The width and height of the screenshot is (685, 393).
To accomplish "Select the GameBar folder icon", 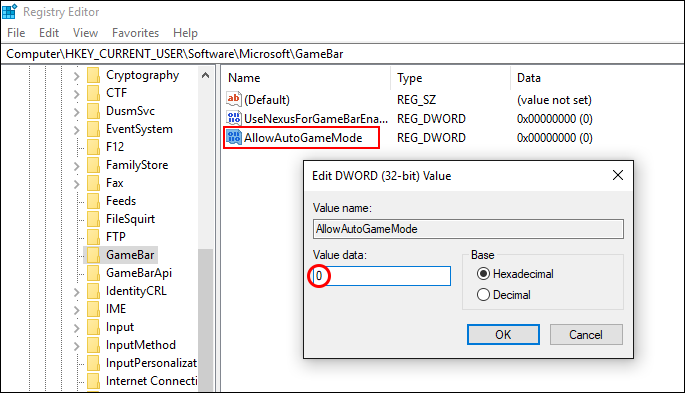I will 93,255.
